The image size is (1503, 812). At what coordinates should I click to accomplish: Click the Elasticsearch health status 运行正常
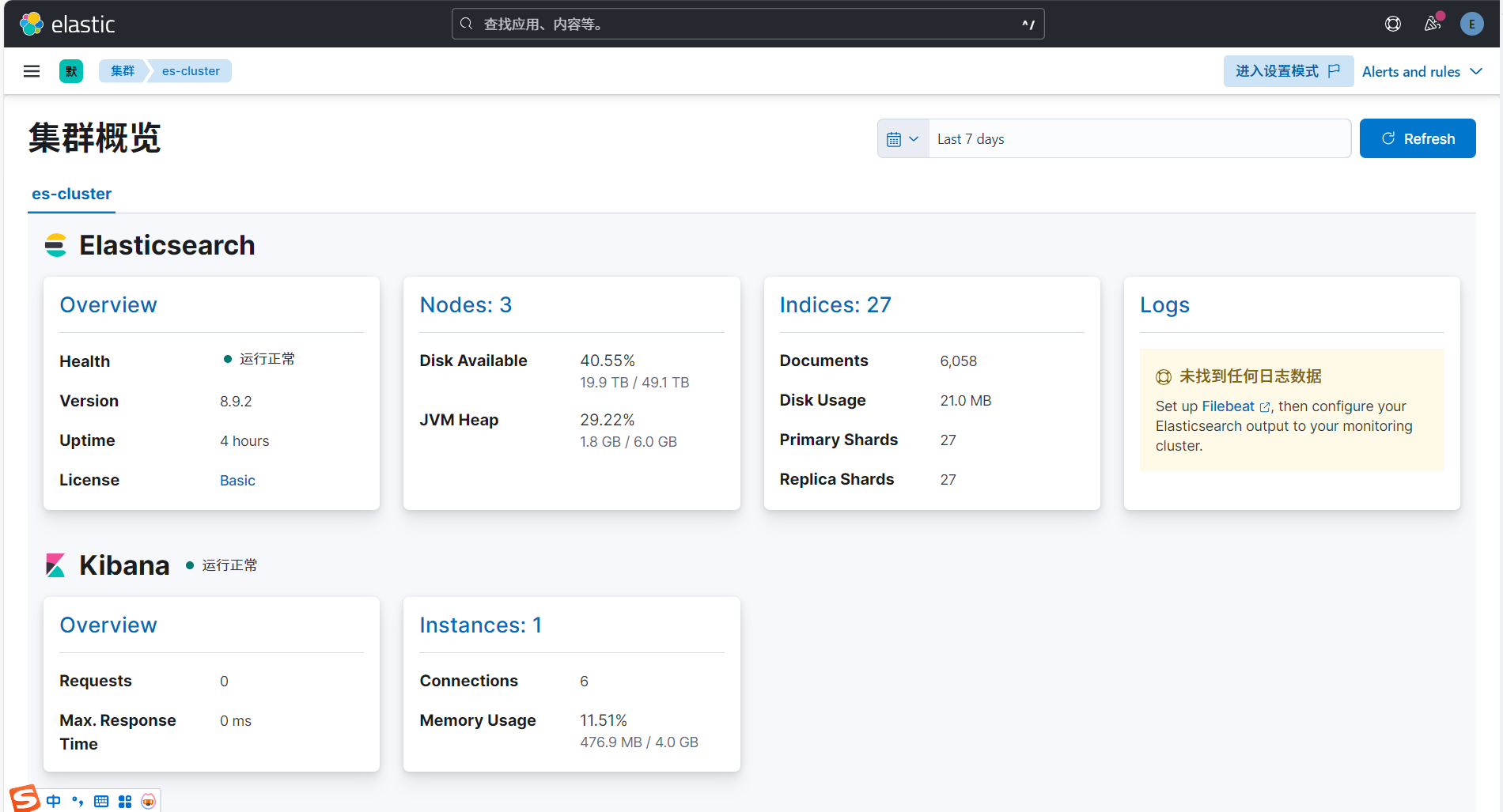[259, 359]
